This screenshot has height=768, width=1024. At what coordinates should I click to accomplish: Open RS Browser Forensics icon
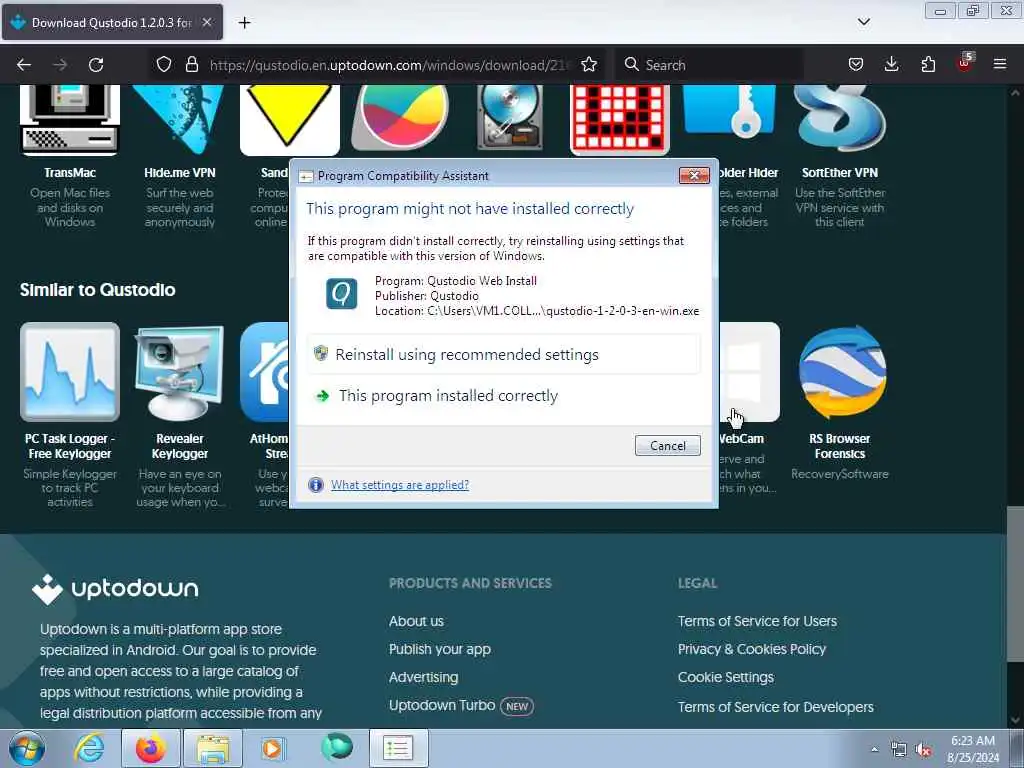842,372
